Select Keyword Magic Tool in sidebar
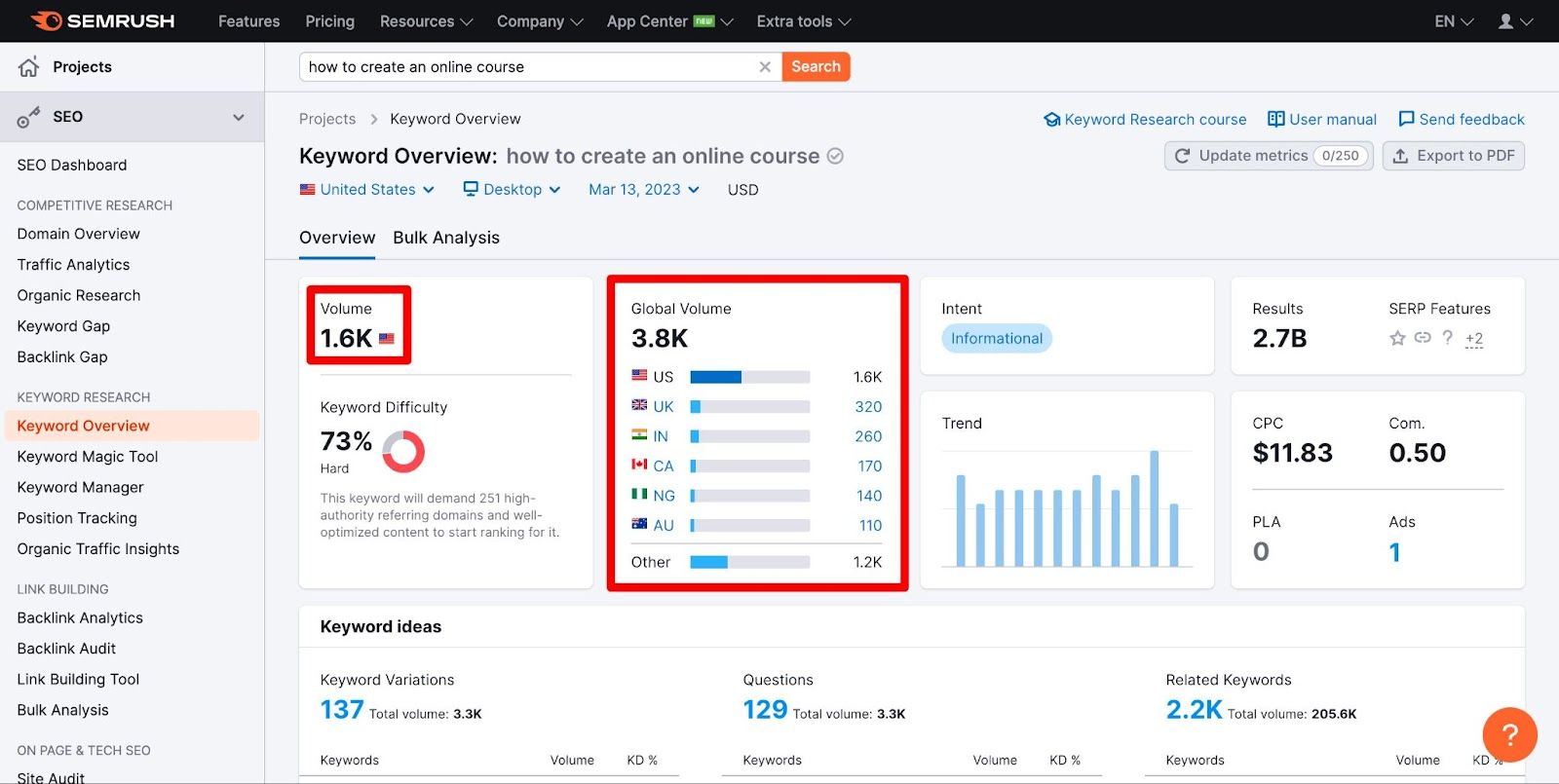 tap(88, 456)
